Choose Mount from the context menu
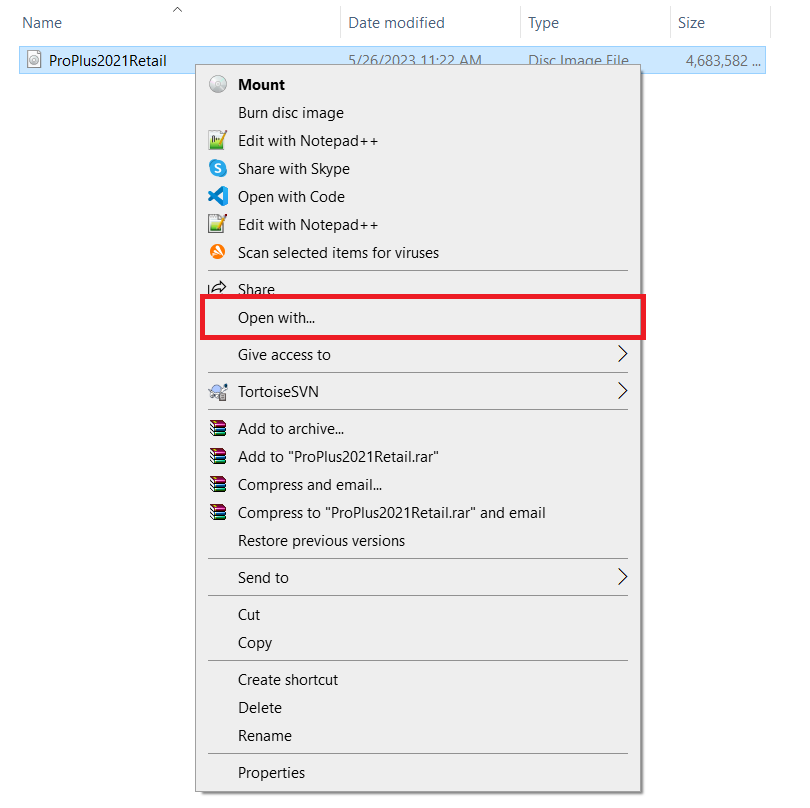This screenshot has width=810, height=808. tap(418, 85)
